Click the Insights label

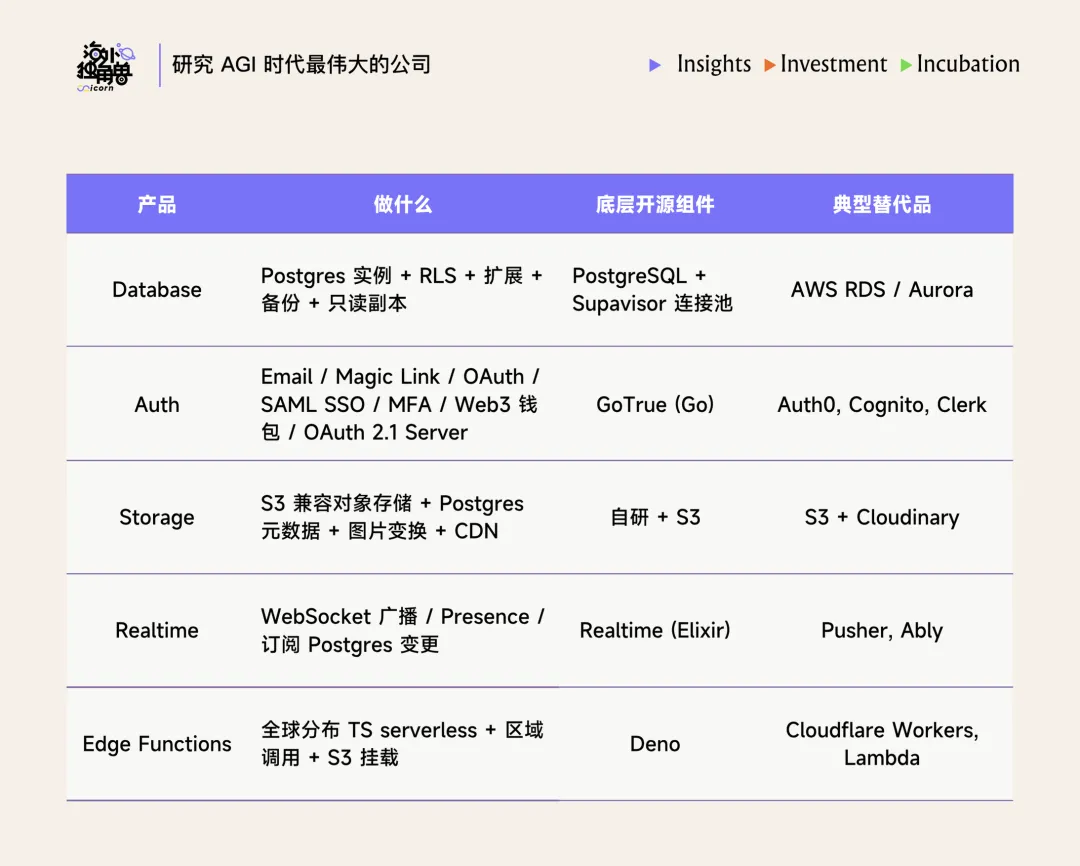[714, 64]
